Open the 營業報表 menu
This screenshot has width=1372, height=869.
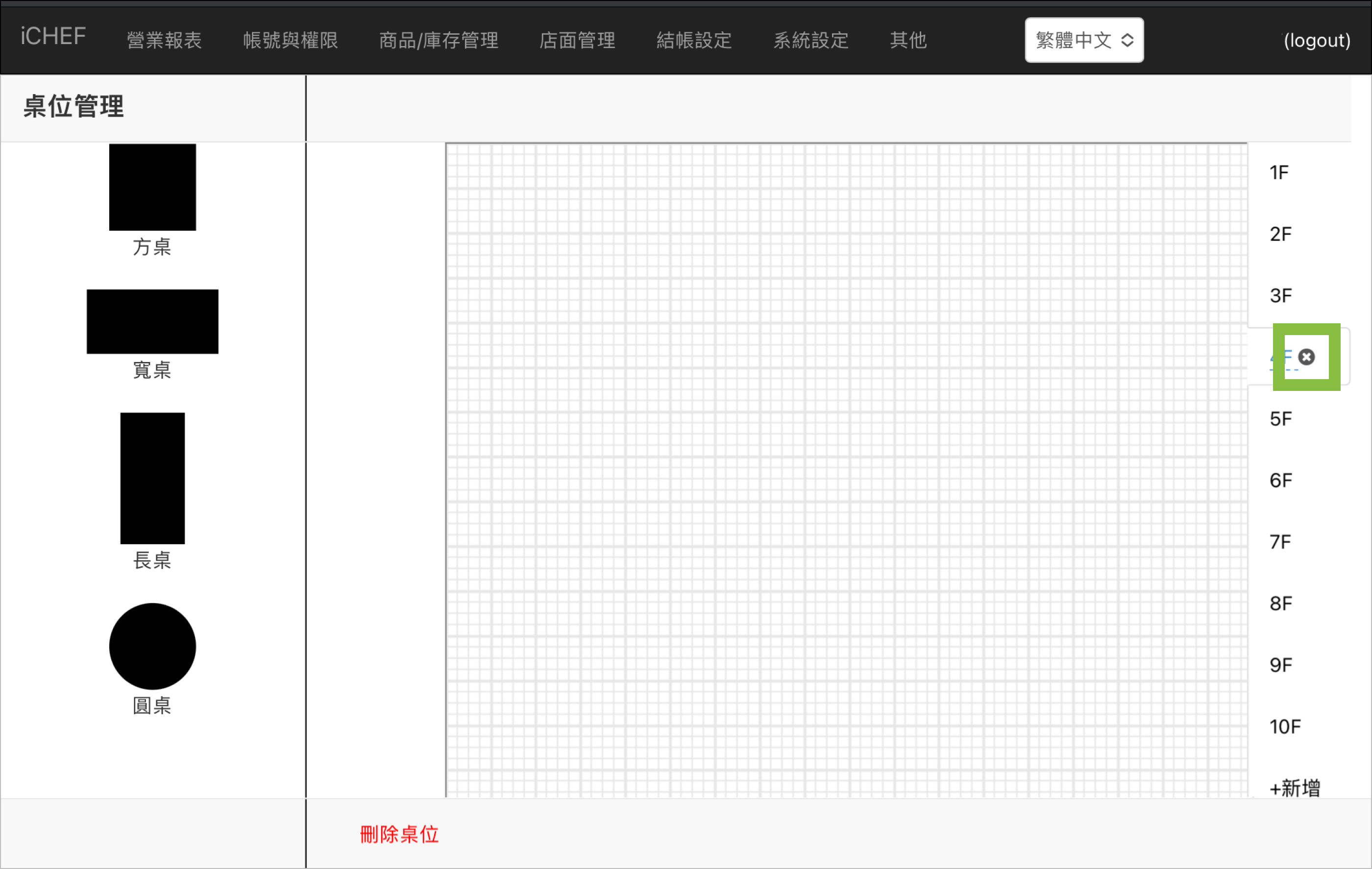pos(164,41)
